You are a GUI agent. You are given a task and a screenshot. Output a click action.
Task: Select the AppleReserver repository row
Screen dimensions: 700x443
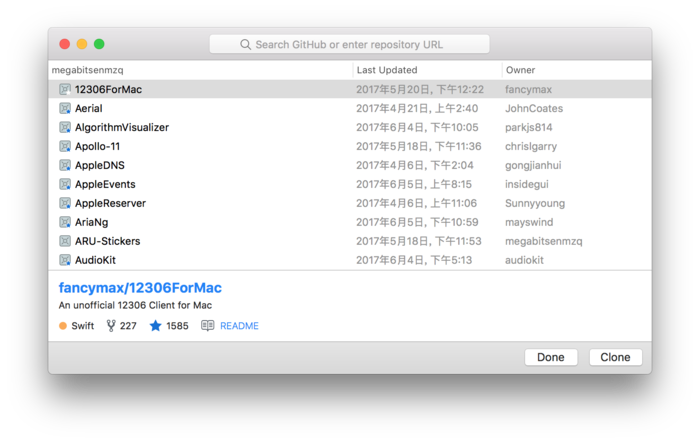point(350,203)
